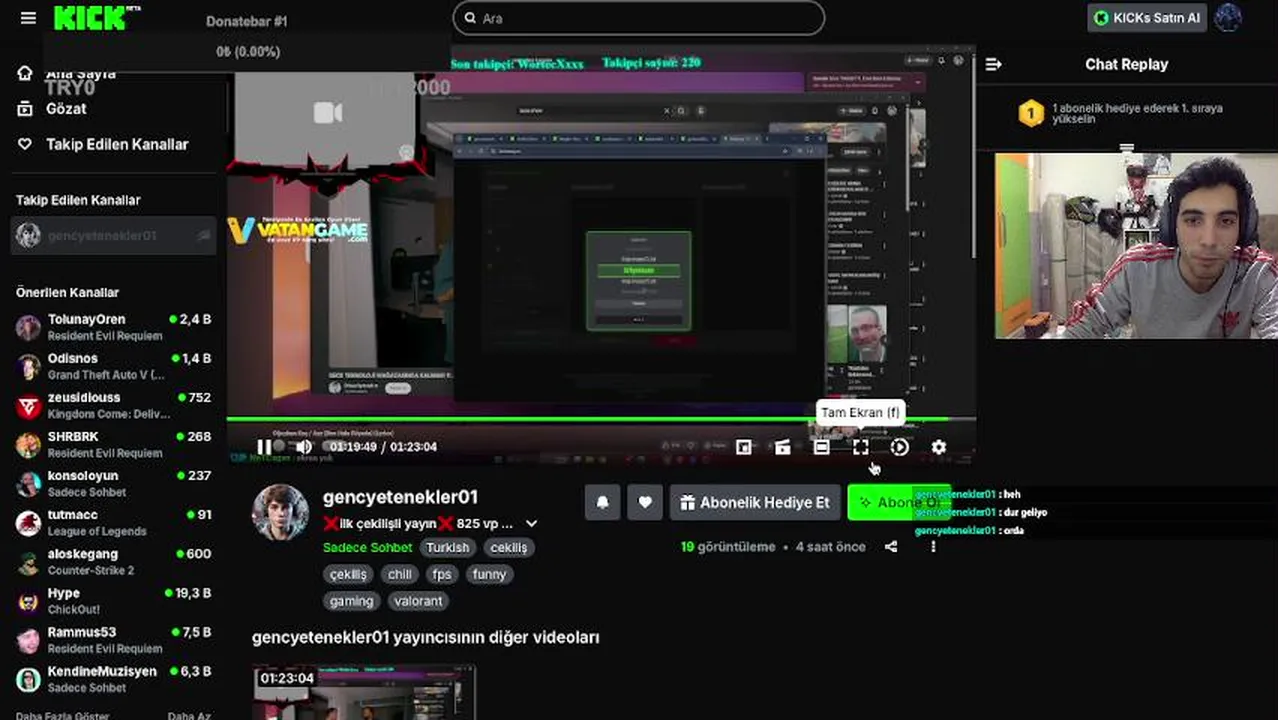Select the valorant tag
This screenshot has height=720, width=1278.
point(418,601)
